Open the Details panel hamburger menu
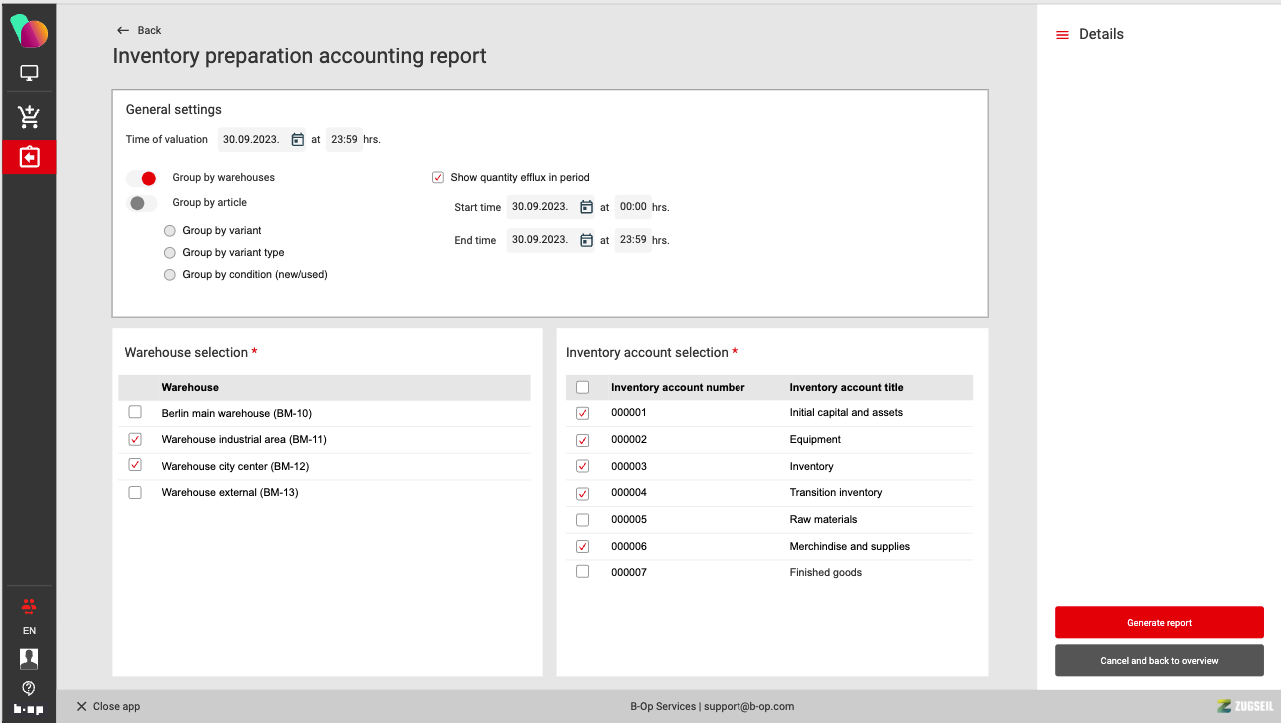The height and width of the screenshot is (723, 1281). point(1062,35)
